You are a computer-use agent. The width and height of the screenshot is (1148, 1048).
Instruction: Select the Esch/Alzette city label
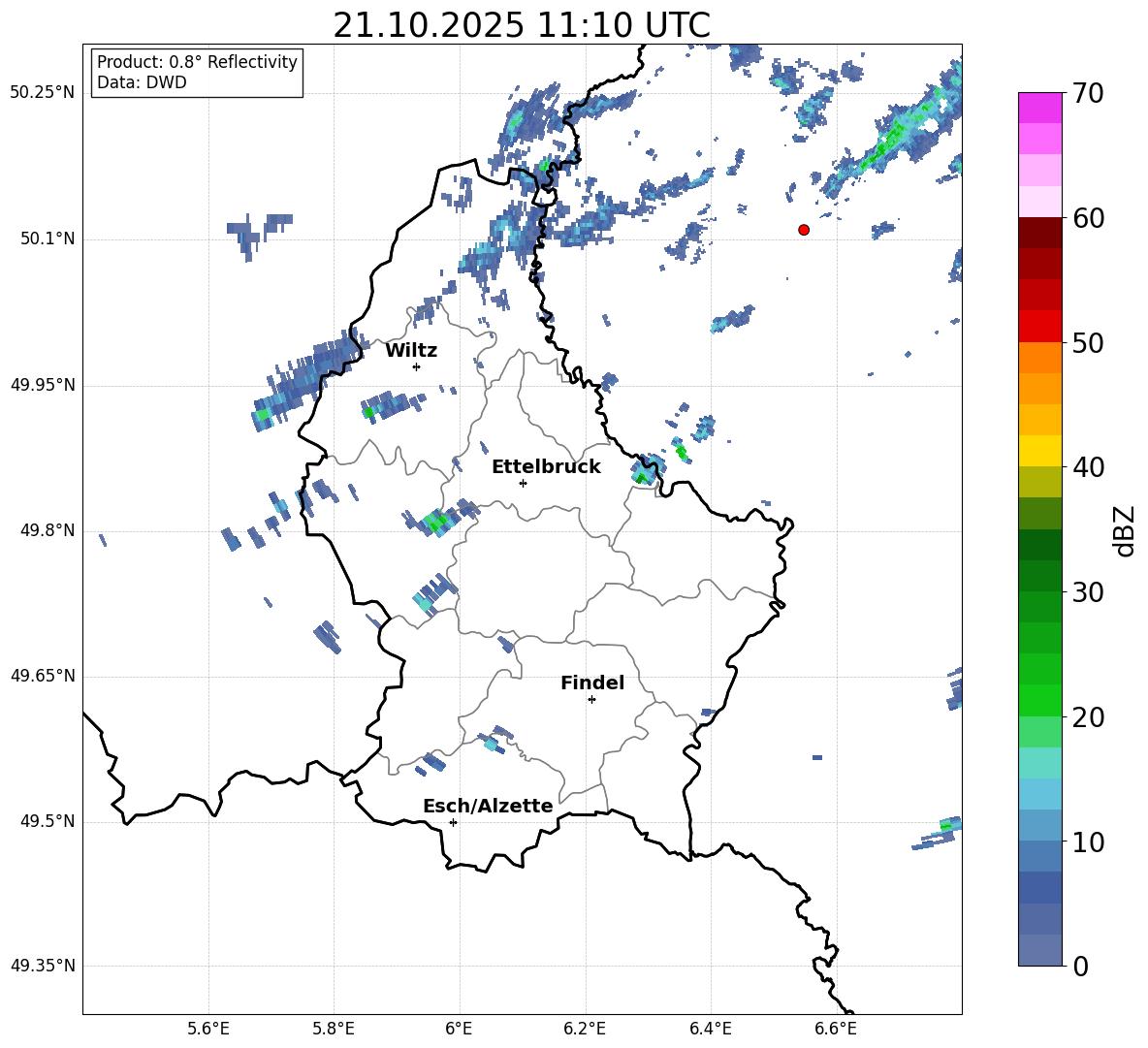pos(488,806)
